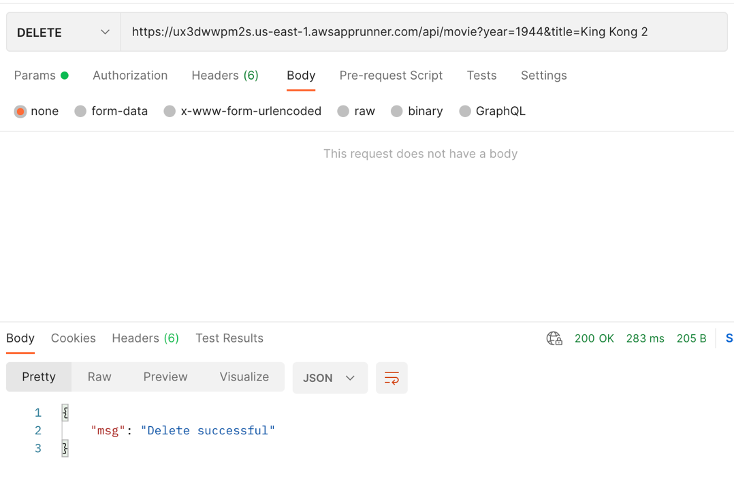Open request Headers (6) tab
The height and width of the screenshot is (497, 735).
(x=225, y=75)
